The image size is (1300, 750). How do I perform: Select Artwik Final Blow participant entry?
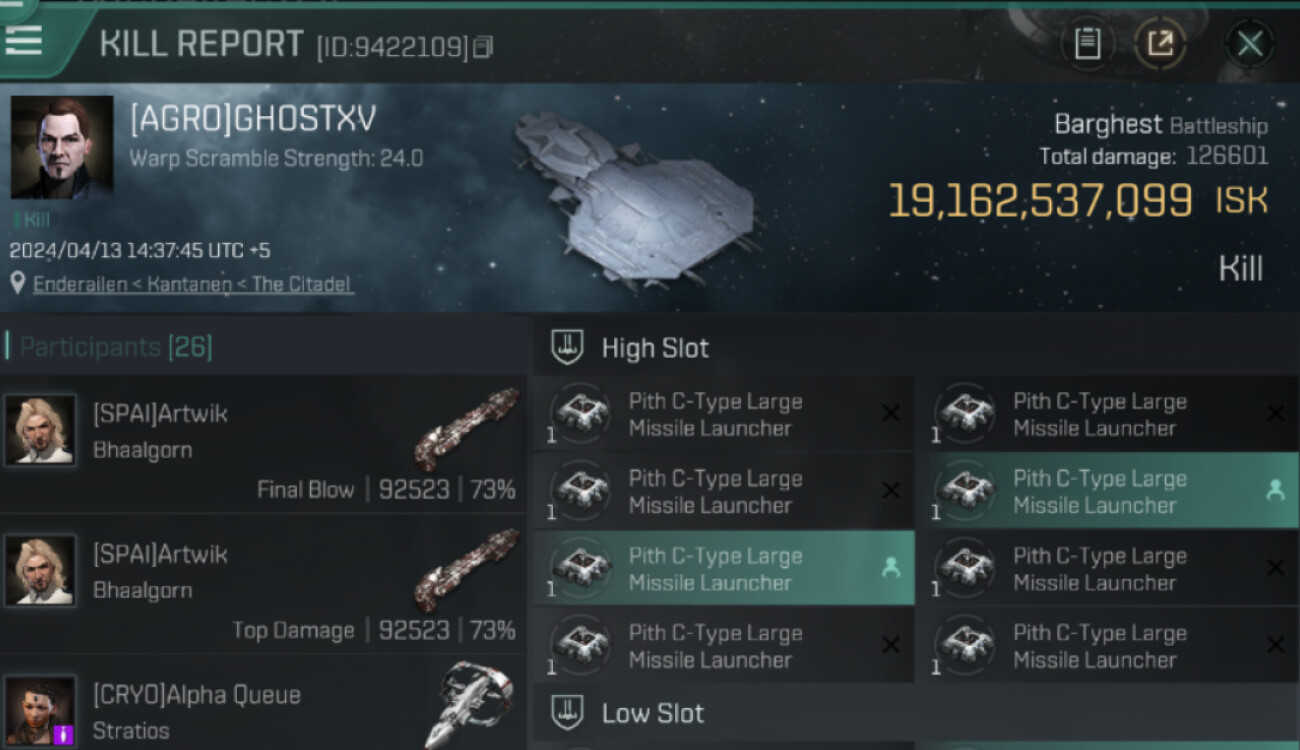(263, 444)
